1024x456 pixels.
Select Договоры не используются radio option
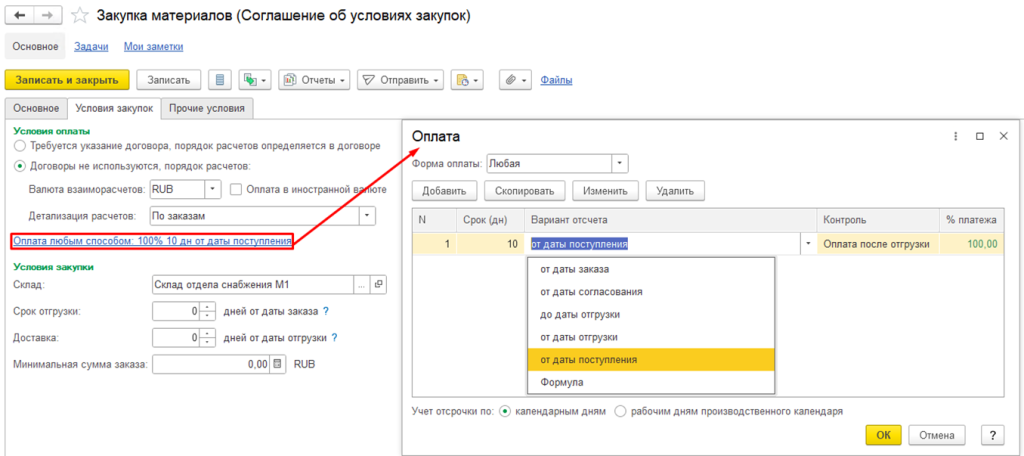point(20,166)
